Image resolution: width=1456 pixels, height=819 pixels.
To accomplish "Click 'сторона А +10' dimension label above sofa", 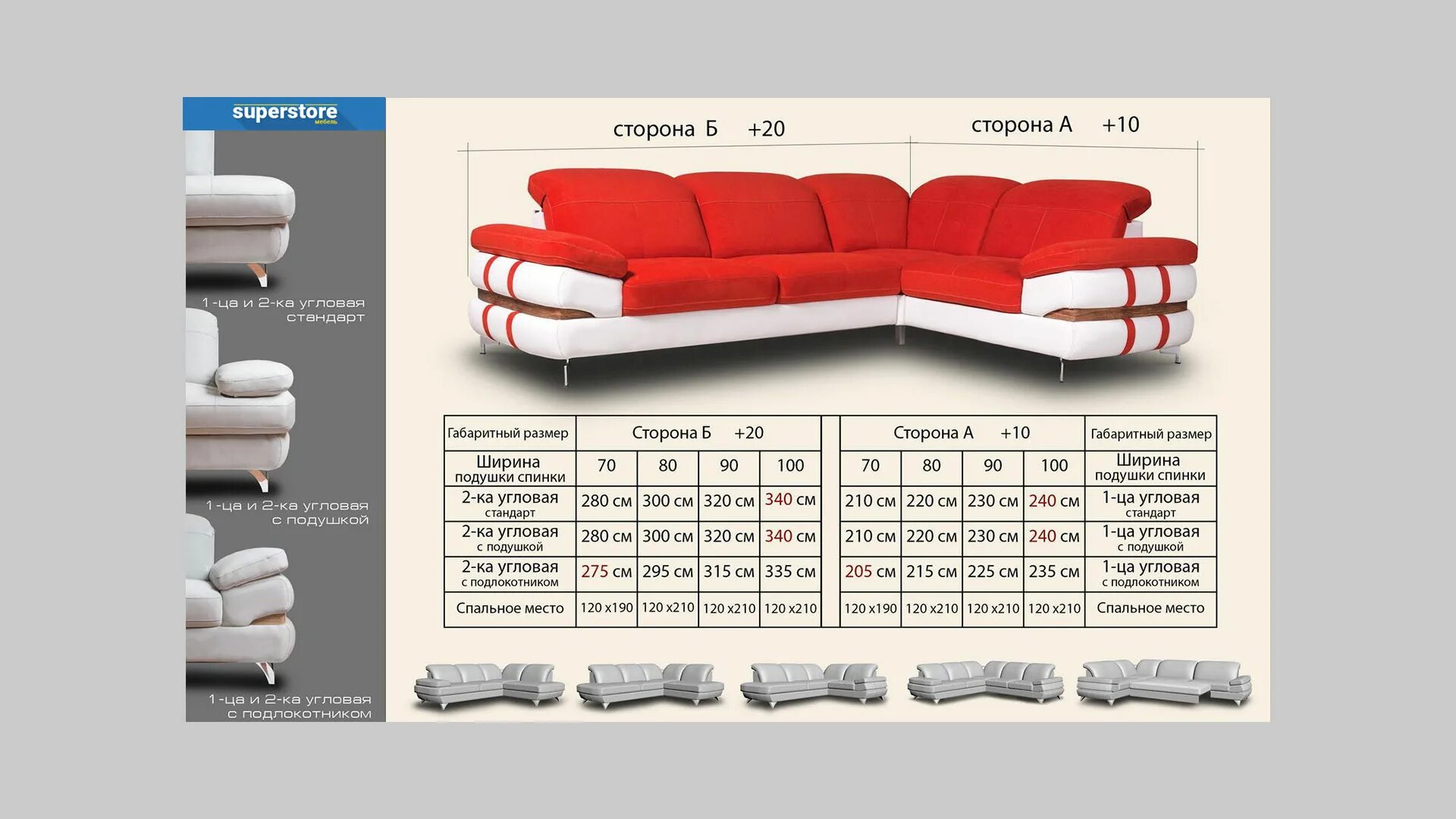I will click(1055, 125).
